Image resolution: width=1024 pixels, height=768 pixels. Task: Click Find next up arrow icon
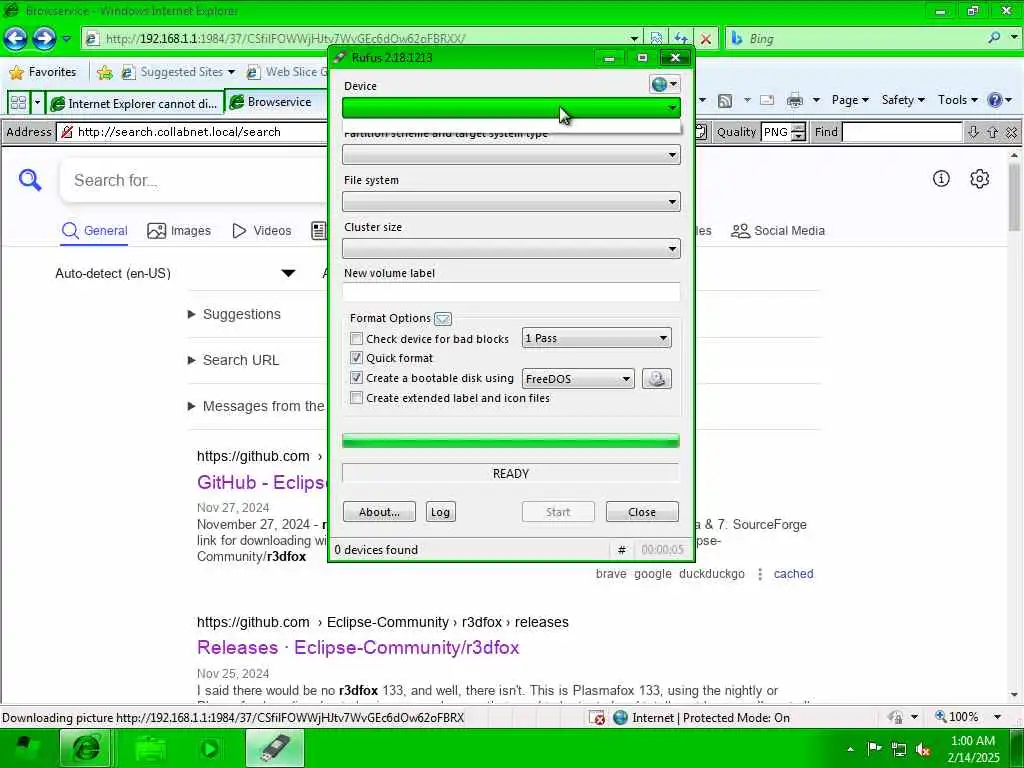992,132
